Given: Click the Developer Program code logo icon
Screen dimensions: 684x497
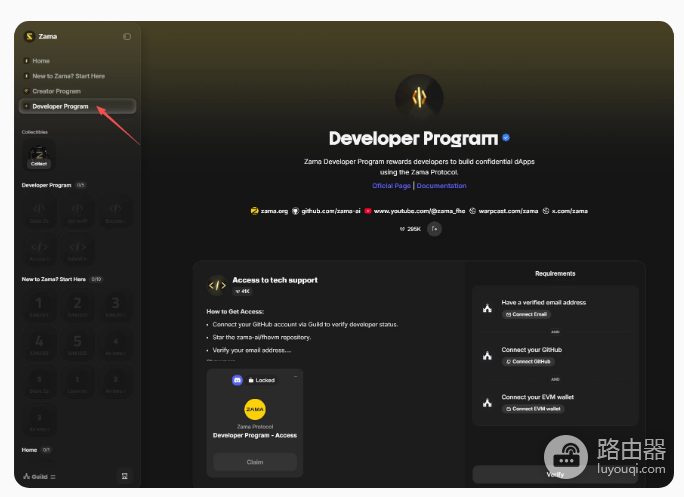Looking at the screenshot, I should pos(419,97).
